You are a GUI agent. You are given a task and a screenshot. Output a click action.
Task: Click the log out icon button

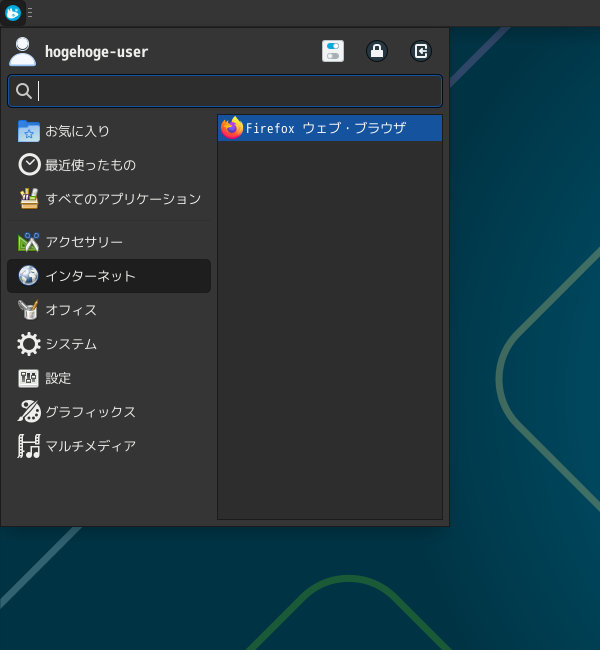[x=421, y=51]
